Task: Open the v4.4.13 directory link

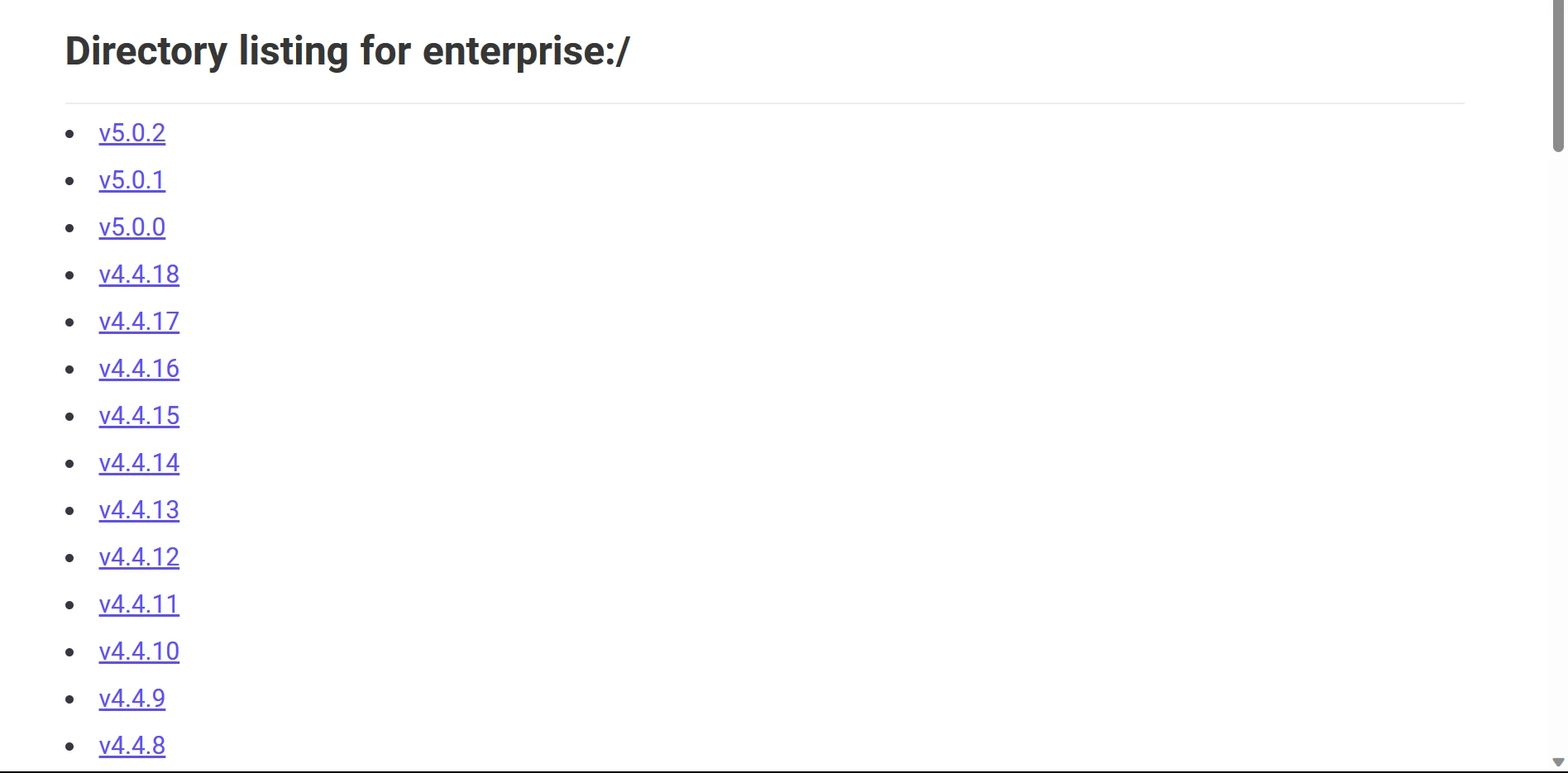Action: [139, 510]
